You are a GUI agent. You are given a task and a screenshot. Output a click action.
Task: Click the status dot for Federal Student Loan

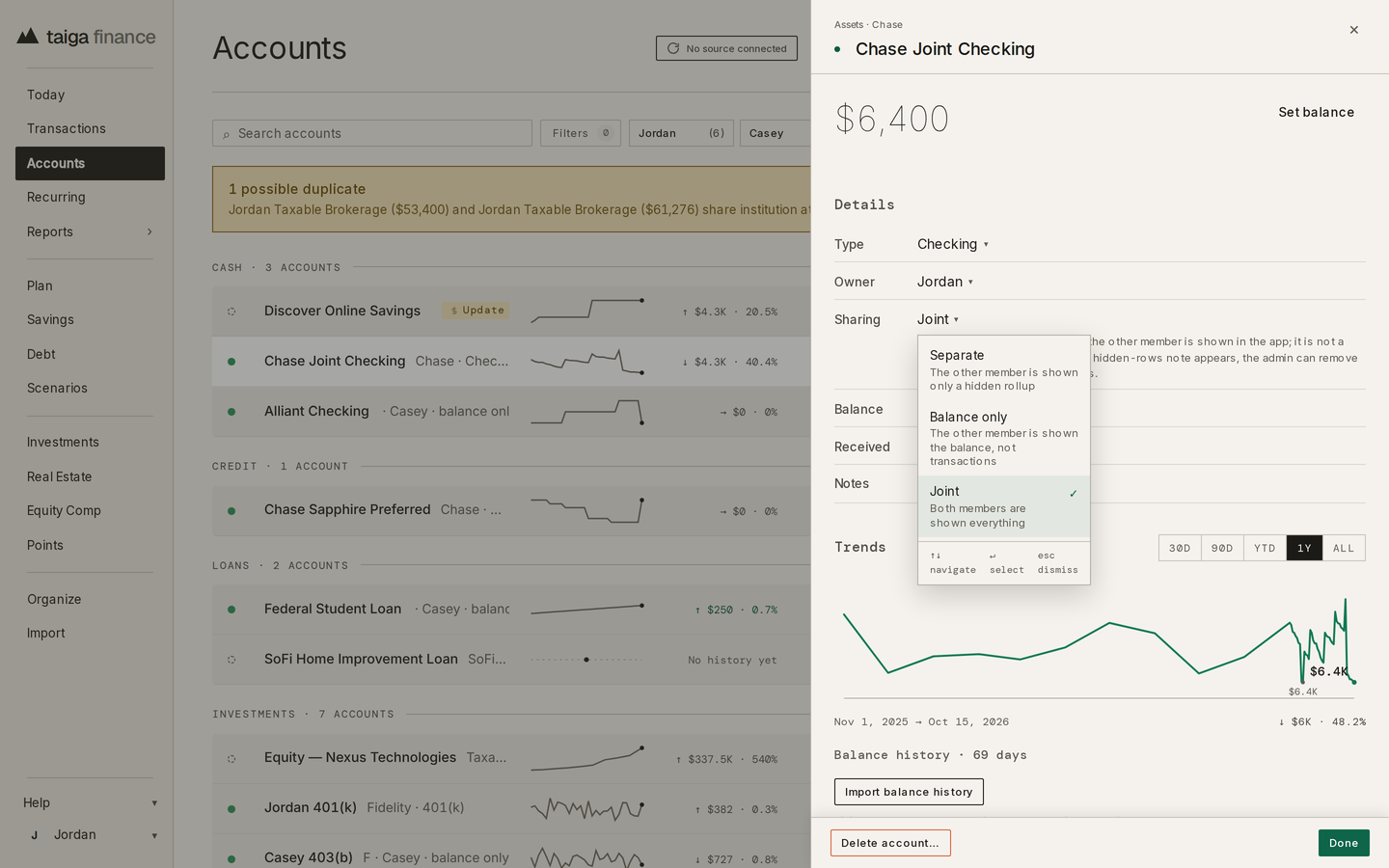(x=231, y=610)
